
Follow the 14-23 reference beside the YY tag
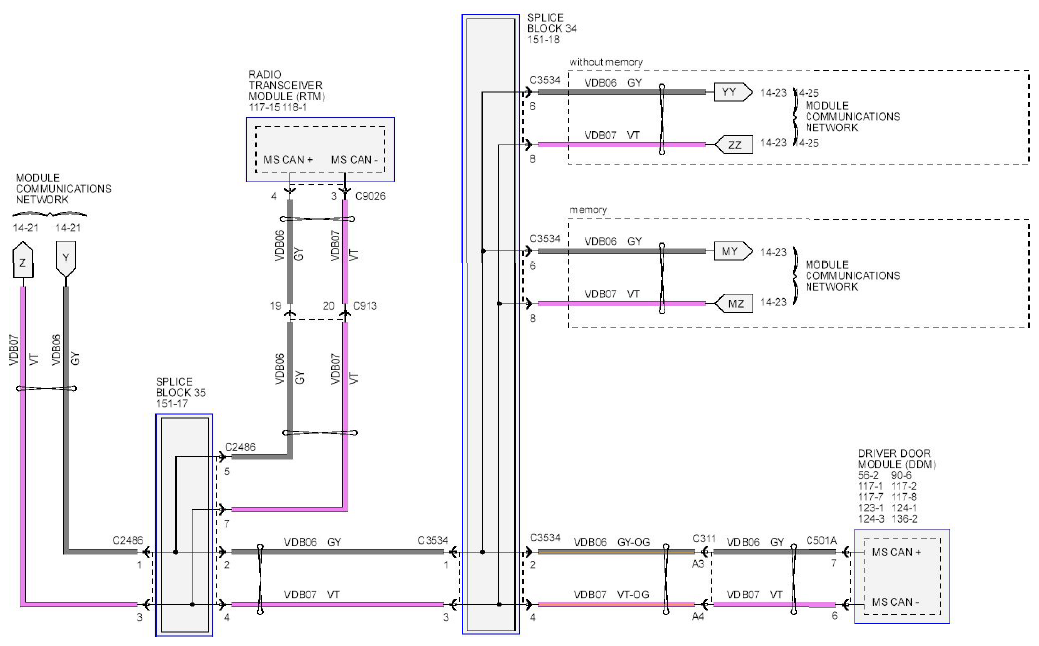point(773,93)
